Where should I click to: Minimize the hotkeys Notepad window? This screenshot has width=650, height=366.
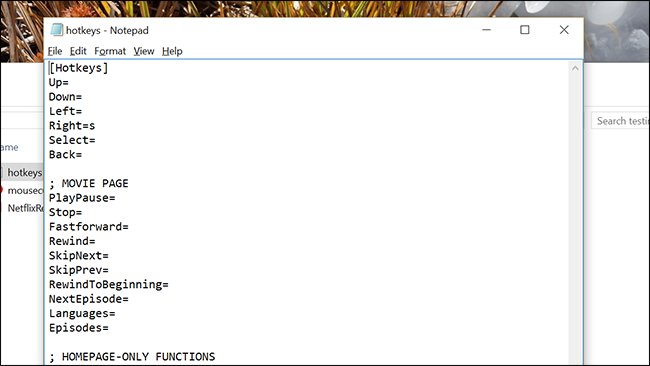[x=486, y=30]
